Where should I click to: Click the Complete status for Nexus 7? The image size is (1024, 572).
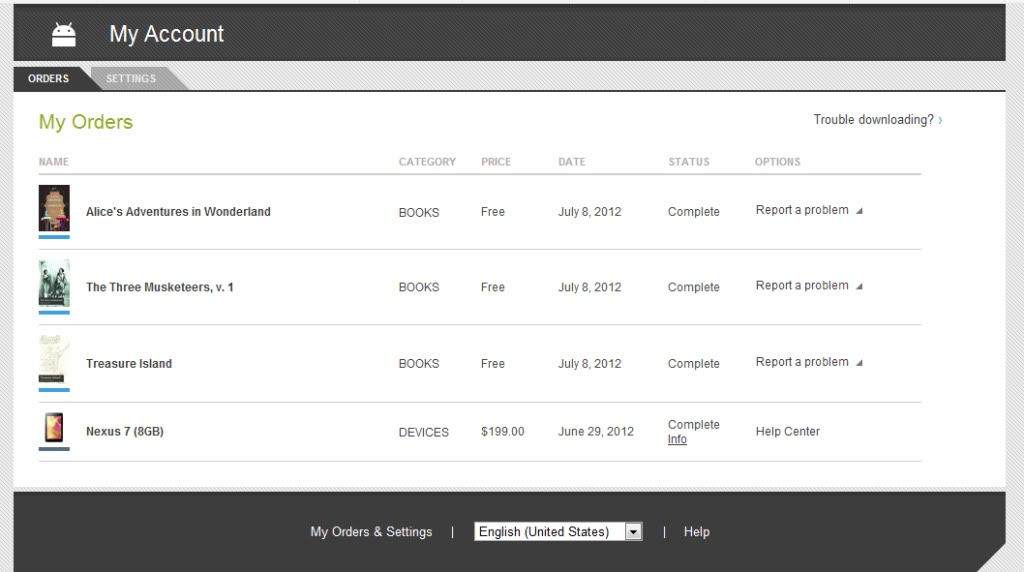694,424
